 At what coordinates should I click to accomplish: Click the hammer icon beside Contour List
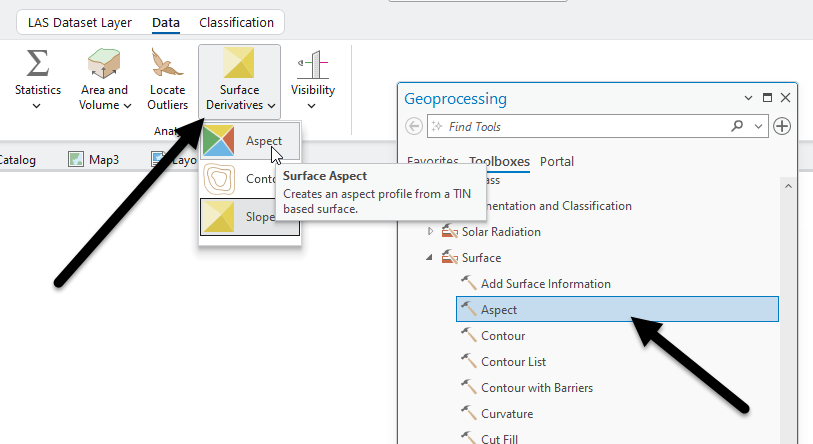[469, 361]
